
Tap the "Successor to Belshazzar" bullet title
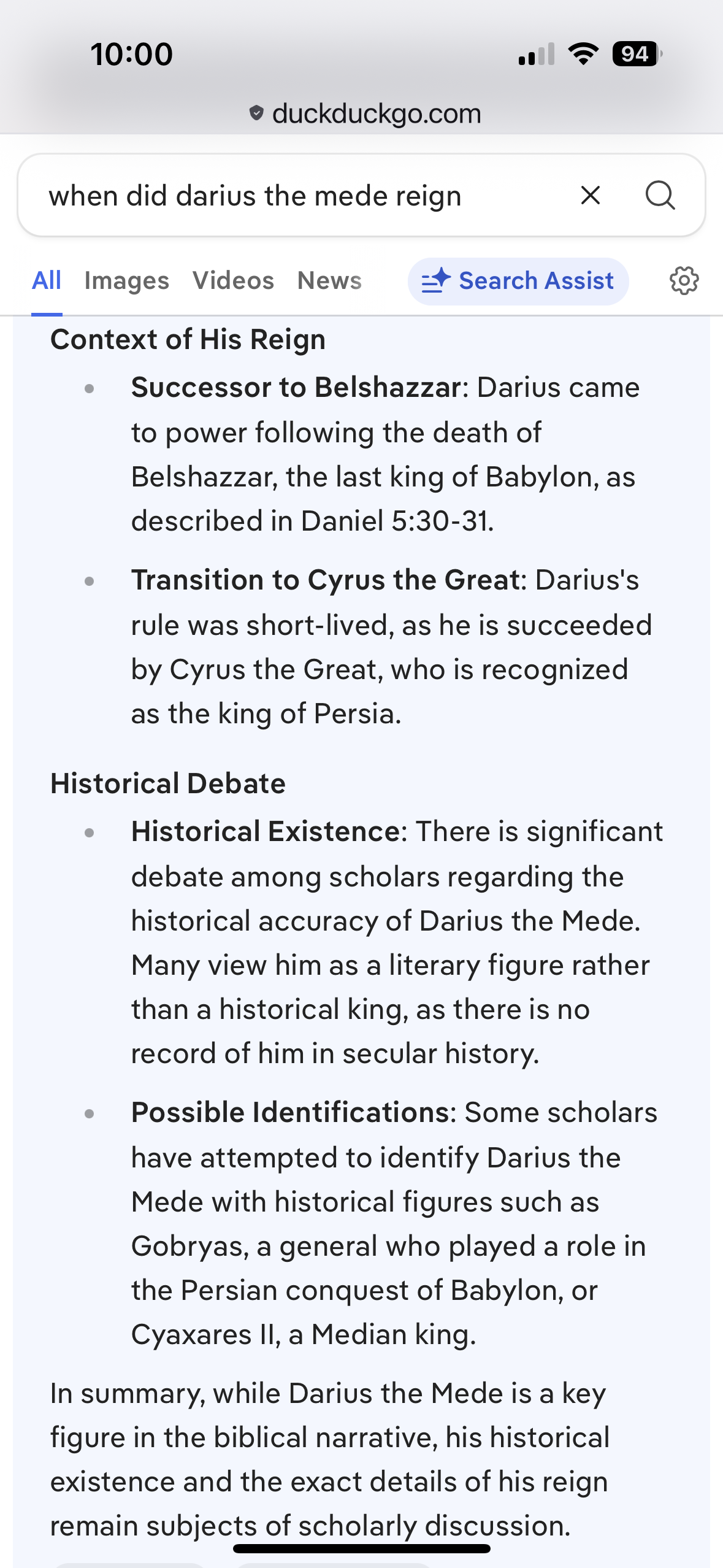(x=296, y=388)
